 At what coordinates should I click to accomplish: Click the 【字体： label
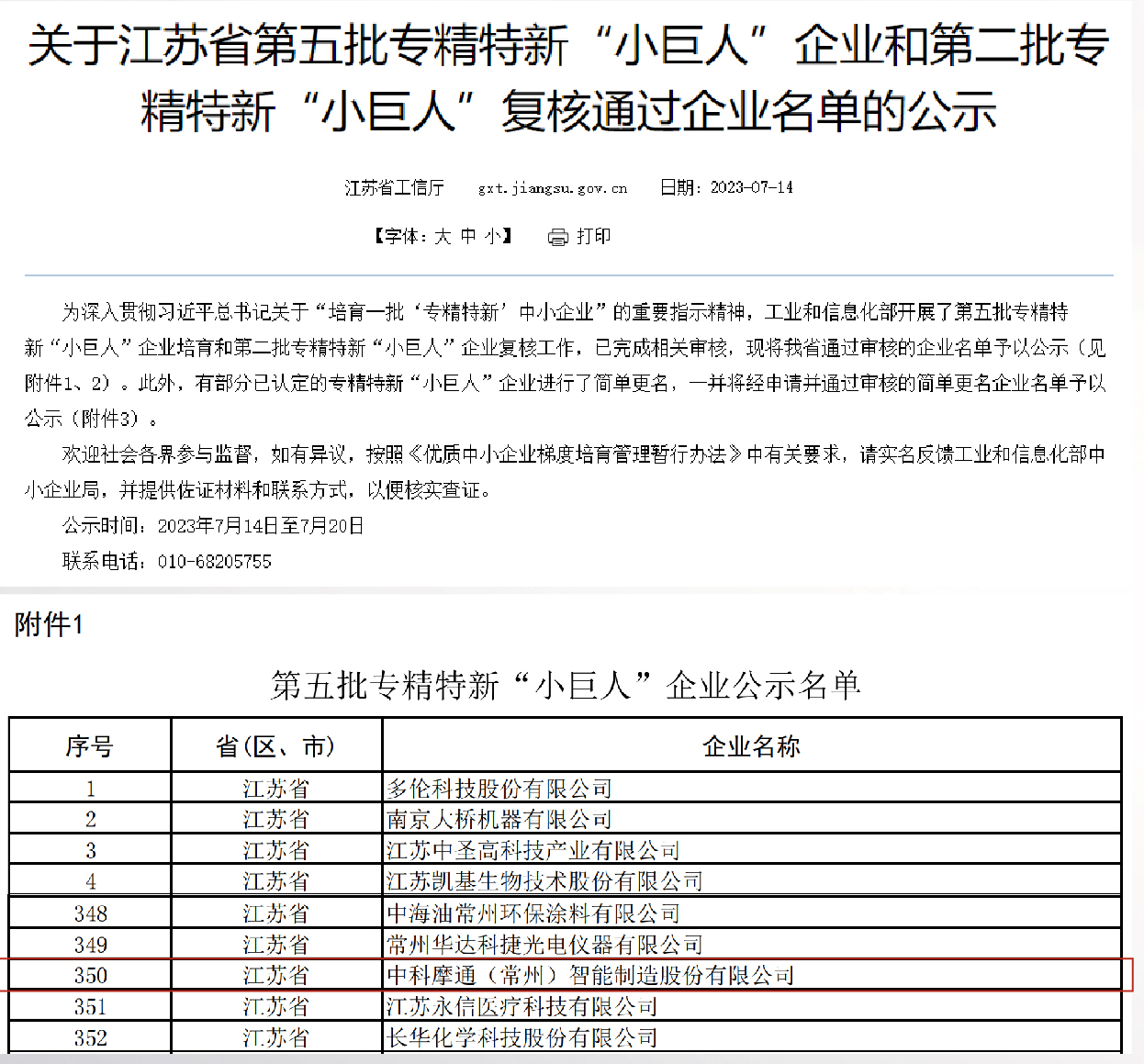[x=400, y=237]
